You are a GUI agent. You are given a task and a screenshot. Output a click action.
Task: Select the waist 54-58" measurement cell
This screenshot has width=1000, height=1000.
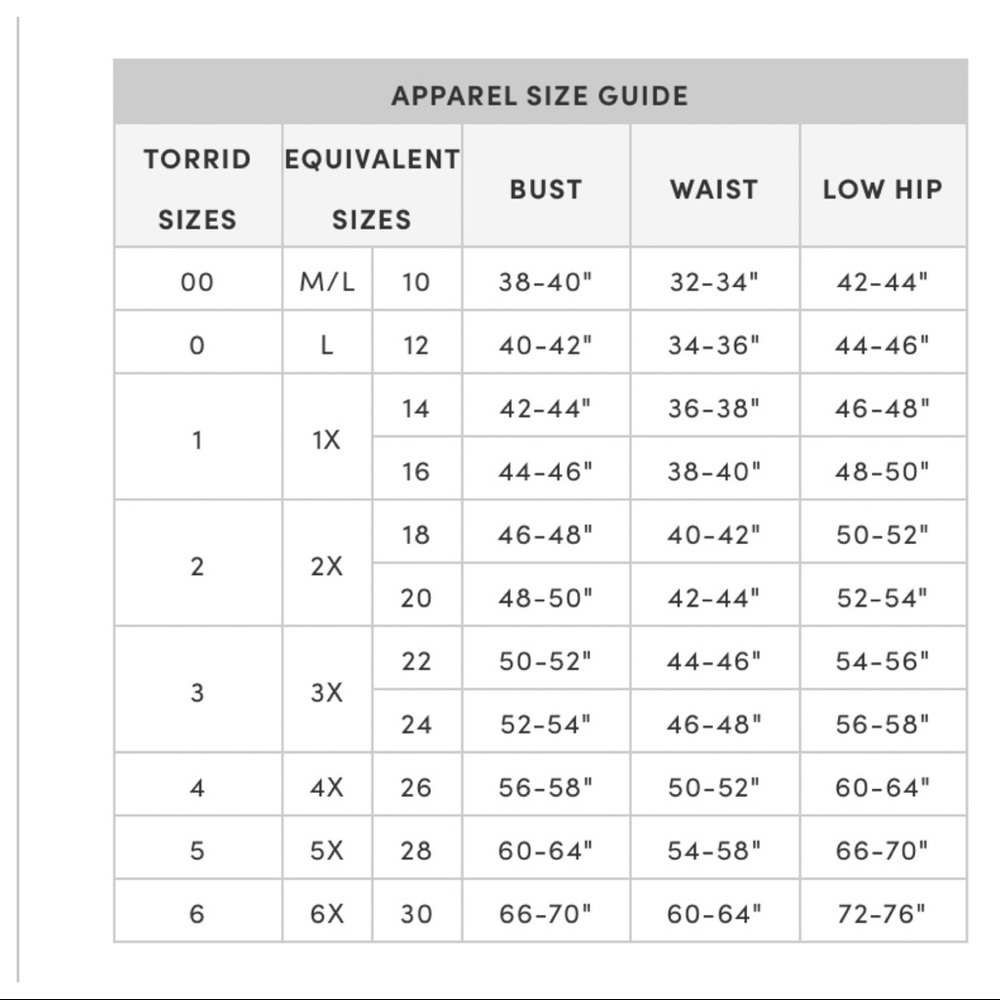coord(714,851)
